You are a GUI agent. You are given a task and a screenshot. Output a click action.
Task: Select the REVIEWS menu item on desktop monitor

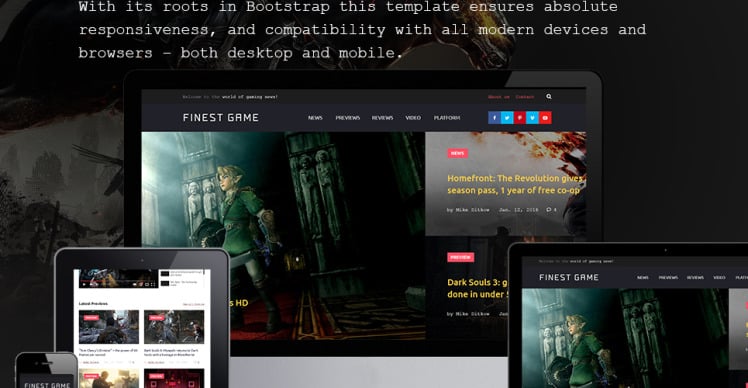pos(382,118)
